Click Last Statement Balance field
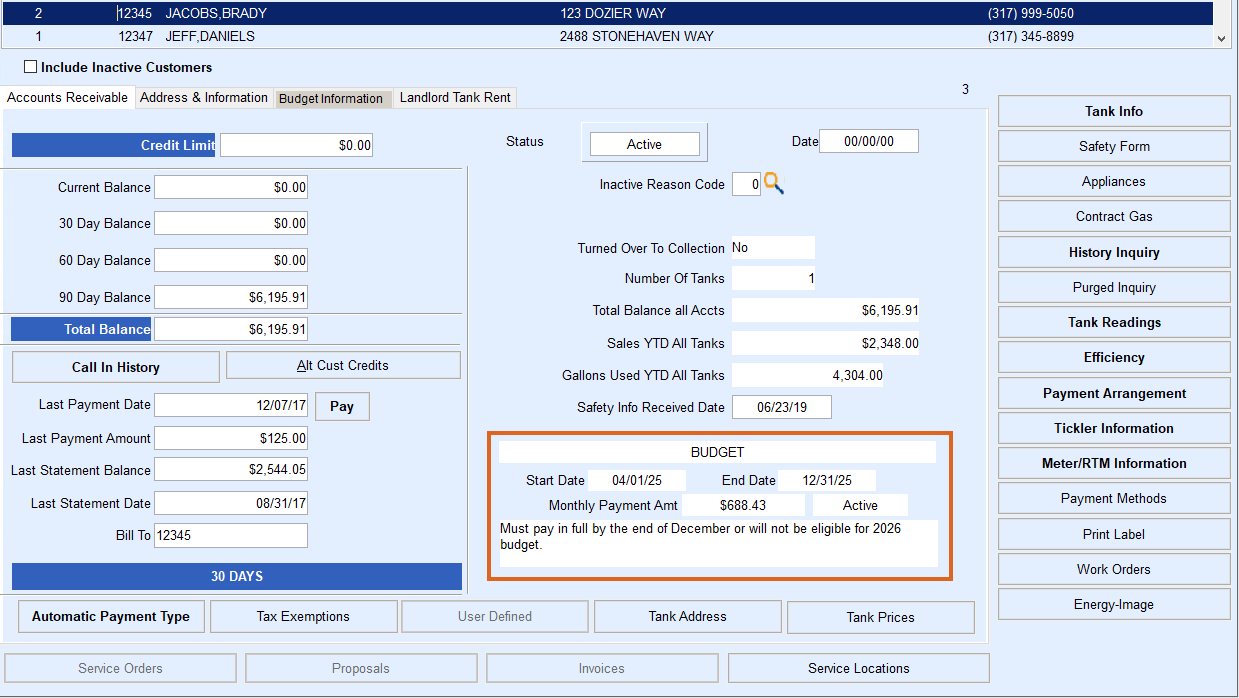Viewport: 1239px width, 698px height. [x=231, y=470]
